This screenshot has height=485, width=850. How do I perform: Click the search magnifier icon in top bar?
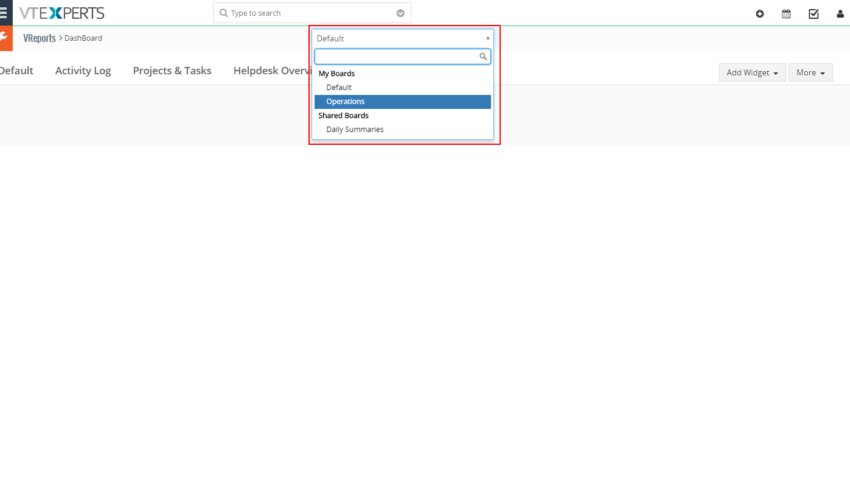click(x=223, y=13)
